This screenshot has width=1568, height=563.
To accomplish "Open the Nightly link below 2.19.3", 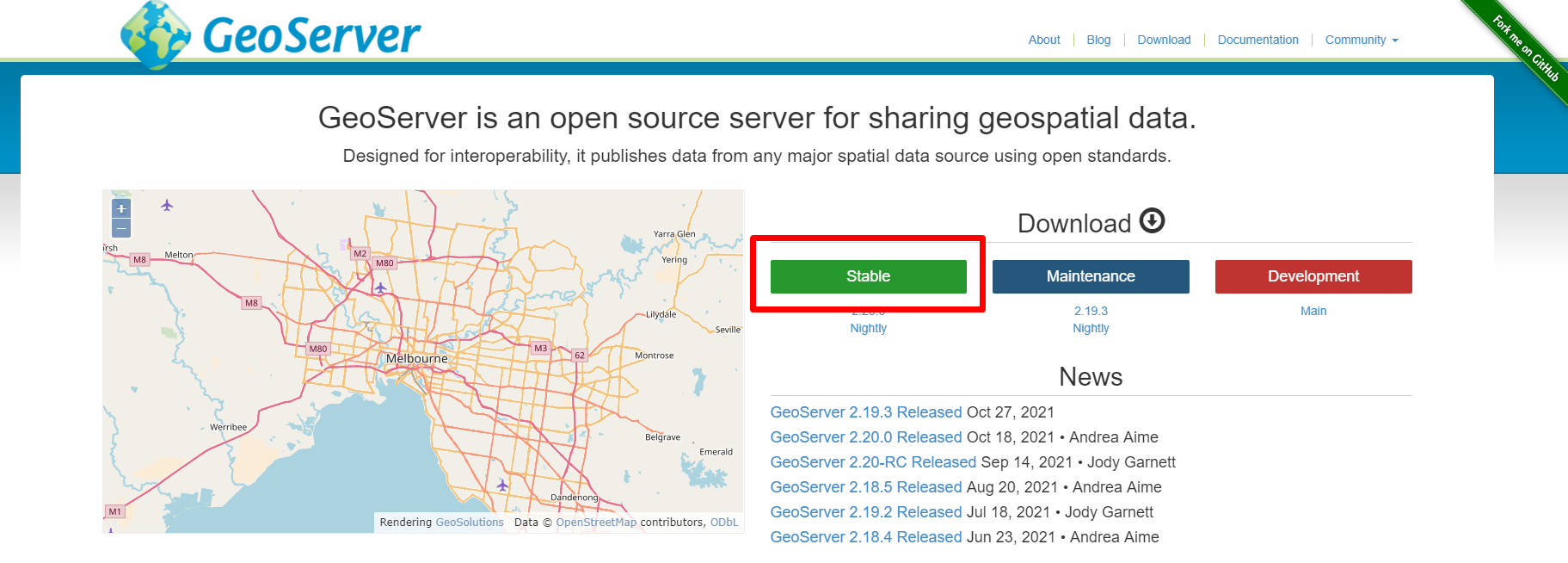I will click(x=1091, y=328).
